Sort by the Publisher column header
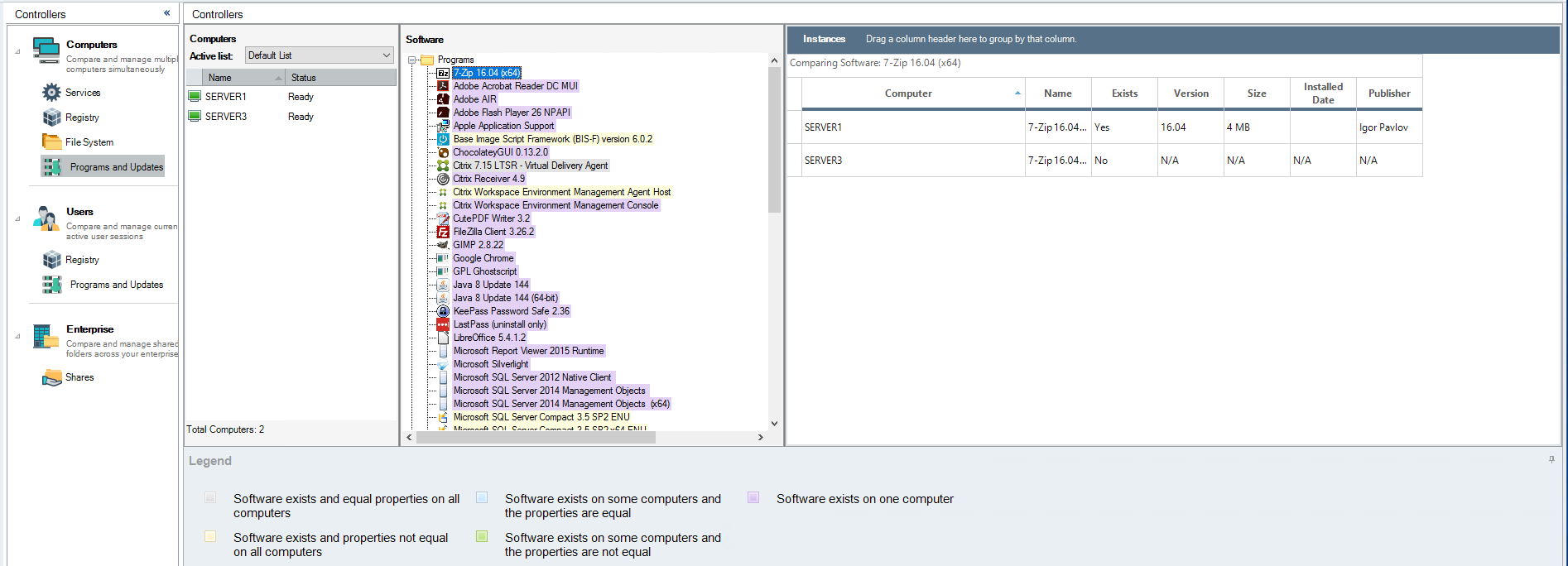Screen dimensions: 1568x566 [x=1389, y=94]
